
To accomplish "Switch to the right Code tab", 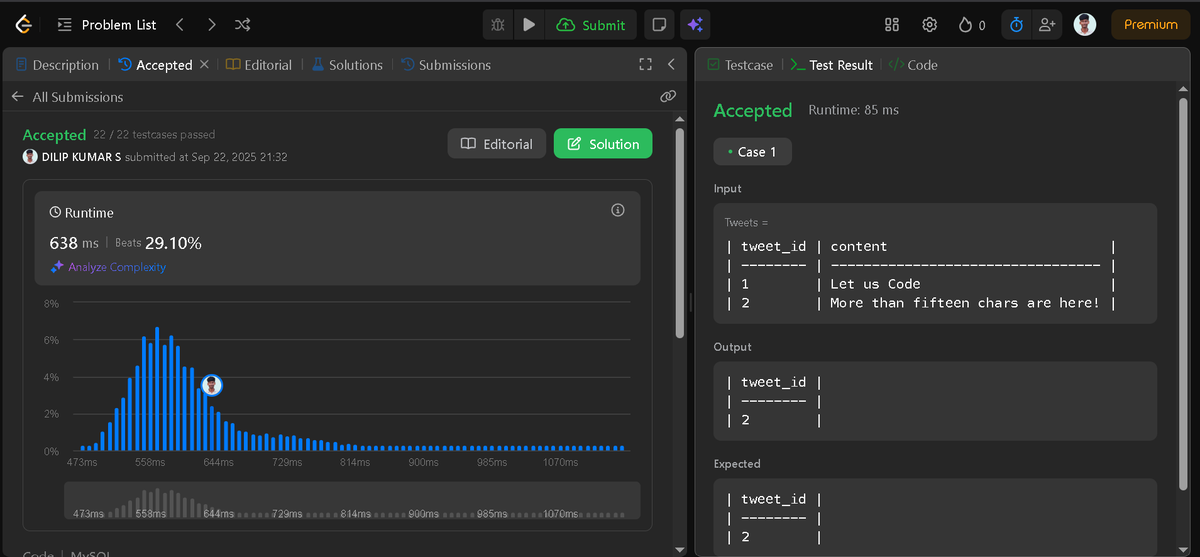I will pyautogui.click(x=913, y=65).
